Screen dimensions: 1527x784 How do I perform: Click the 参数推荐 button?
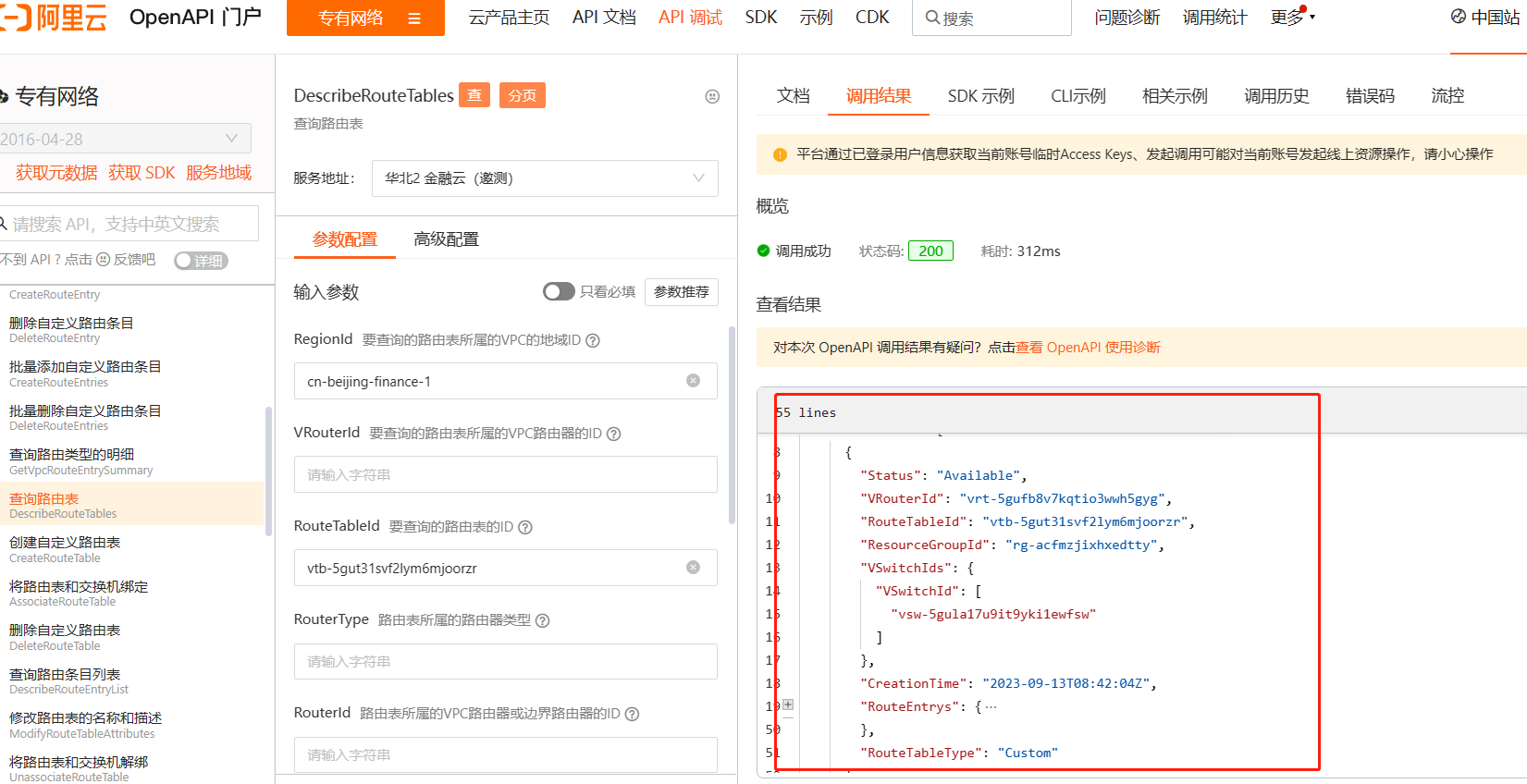pos(682,292)
